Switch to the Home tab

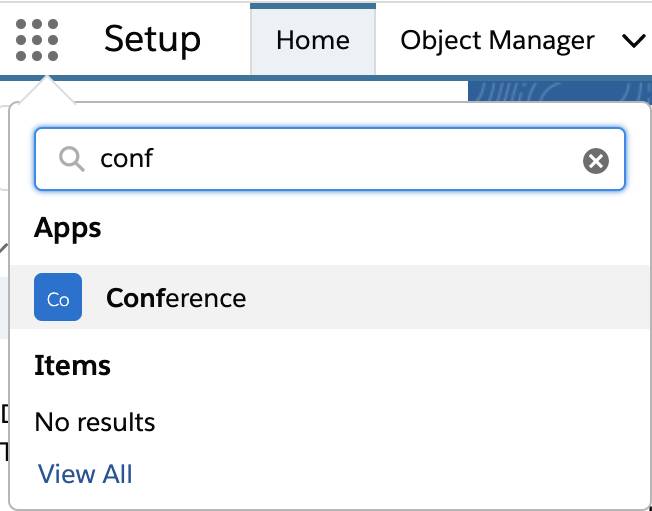point(313,40)
